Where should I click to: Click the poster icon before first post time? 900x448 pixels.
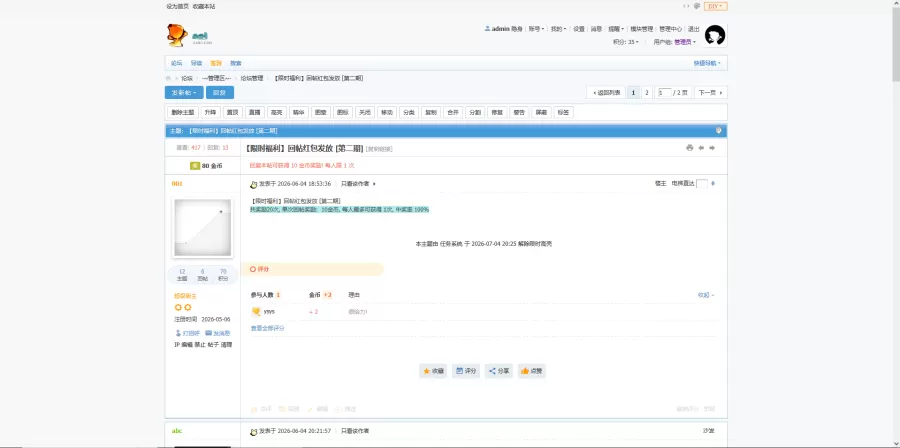pos(254,184)
